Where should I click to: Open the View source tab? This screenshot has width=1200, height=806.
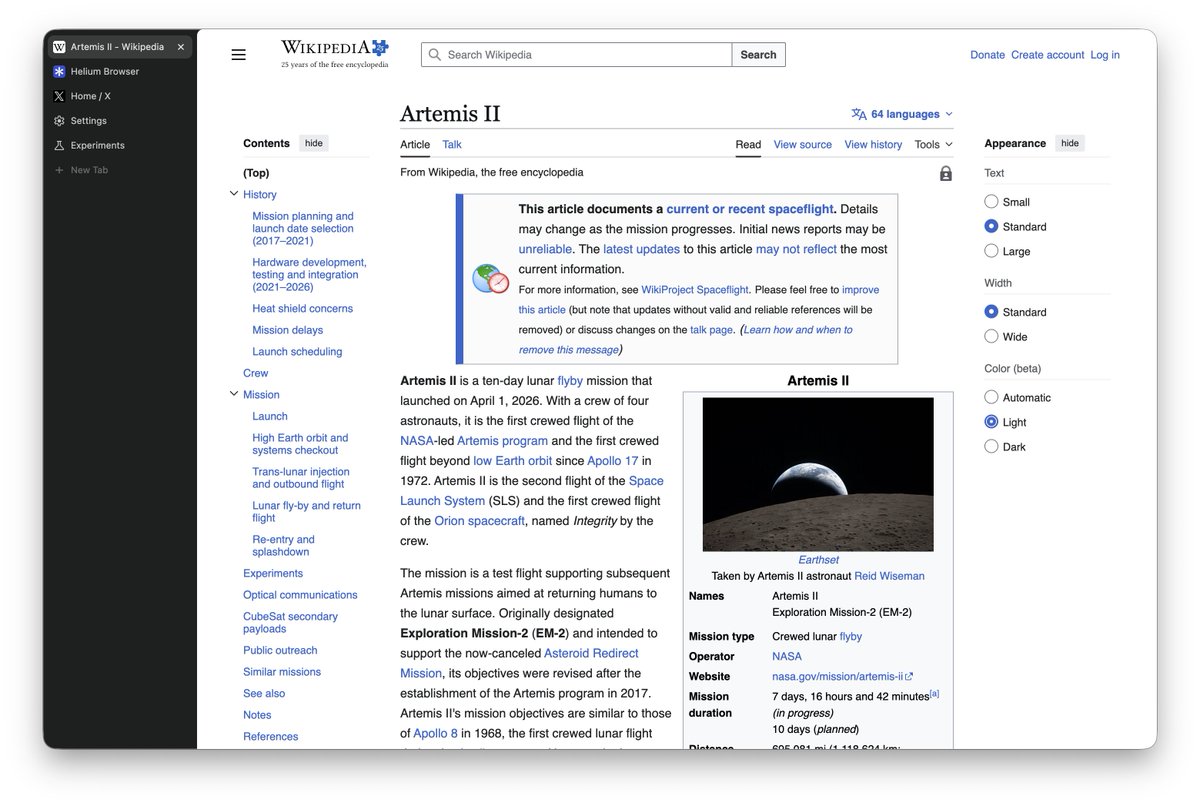[803, 145]
